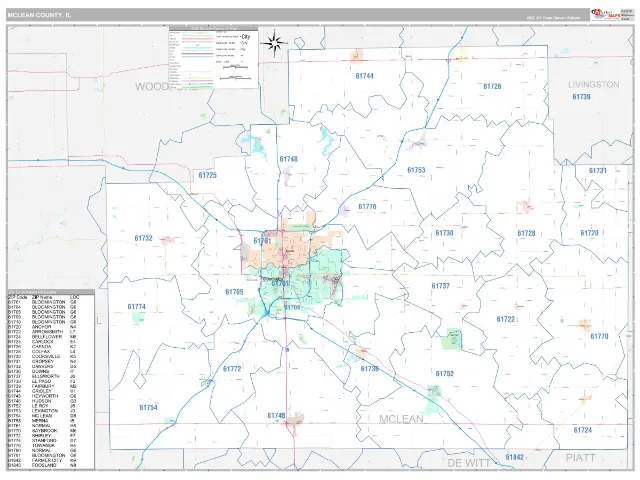Select the SAYBROOK row in ZIP index
This screenshot has height=480, width=640.
pyautogui.click(x=42, y=431)
